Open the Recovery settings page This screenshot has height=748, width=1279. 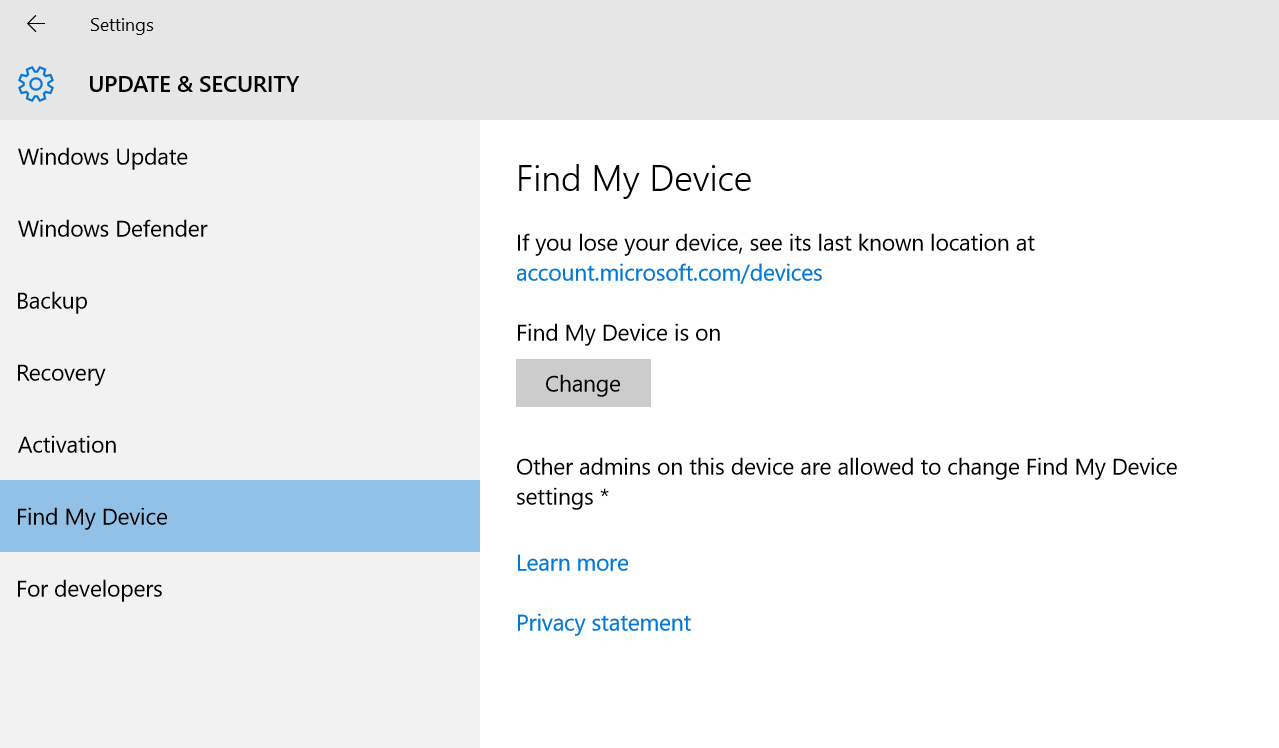240,372
